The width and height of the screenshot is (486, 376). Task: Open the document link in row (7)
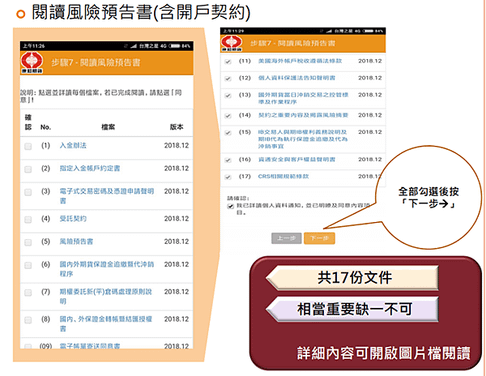pos(106,296)
